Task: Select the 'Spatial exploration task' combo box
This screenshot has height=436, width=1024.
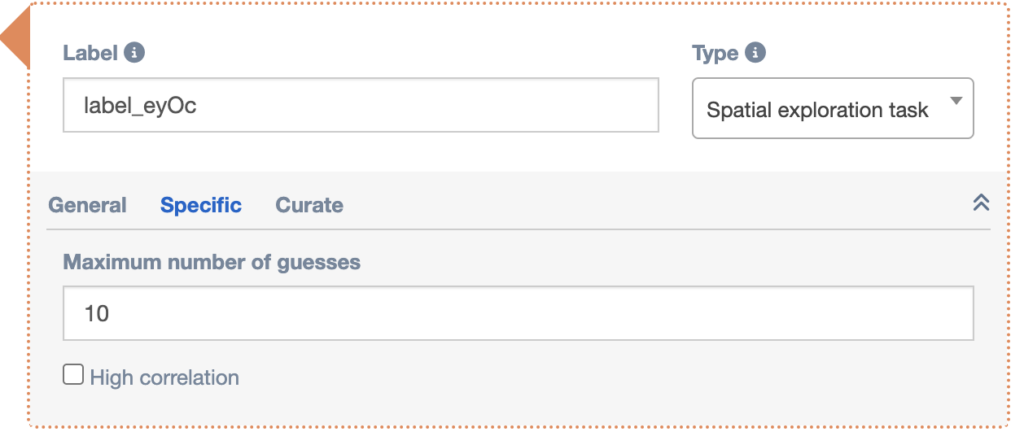Action: (820, 109)
